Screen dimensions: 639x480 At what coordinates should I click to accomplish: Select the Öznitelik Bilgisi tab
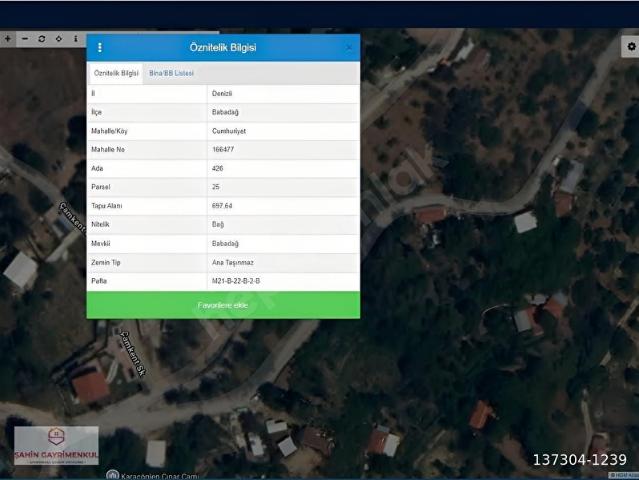click(x=116, y=73)
